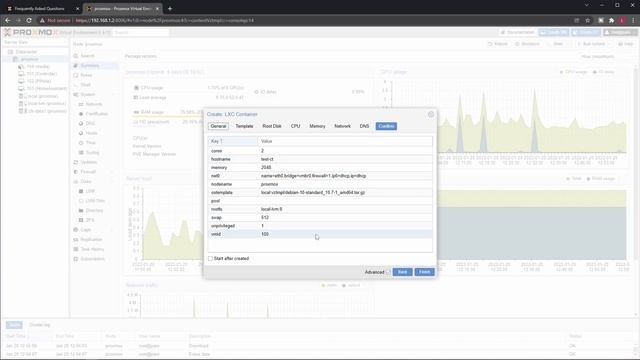Click the Summary icon in node menu
640x360 pixels.
(76, 66)
